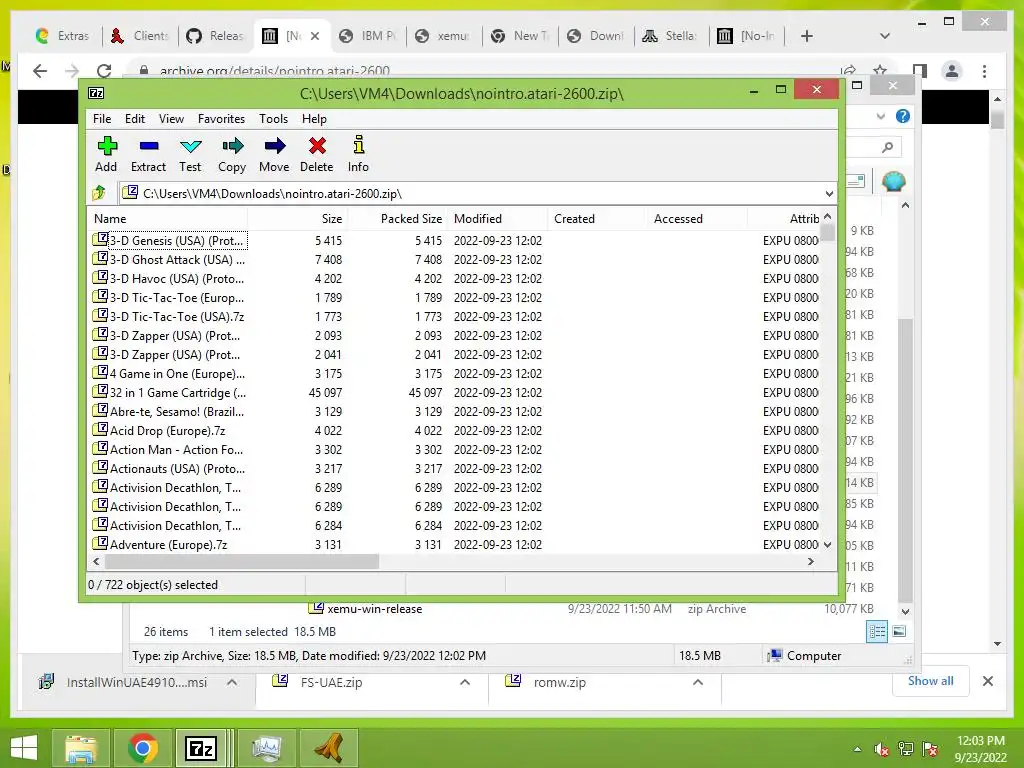Expand InstallWinUAE download options chevron
Viewport: 1024px width, 768px height.
(x=231, y=682)
